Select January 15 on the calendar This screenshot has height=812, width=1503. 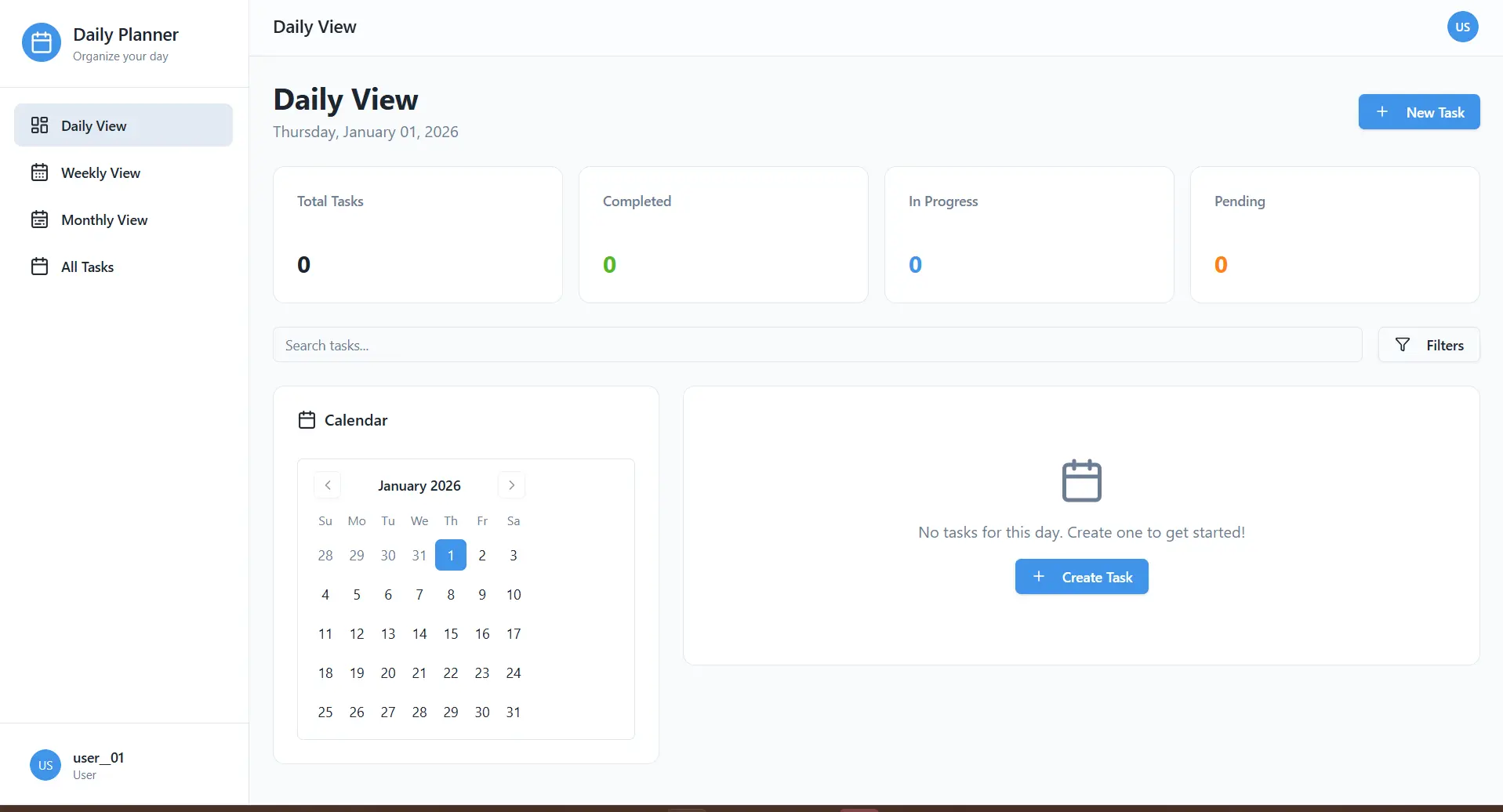tap(450, 633)
